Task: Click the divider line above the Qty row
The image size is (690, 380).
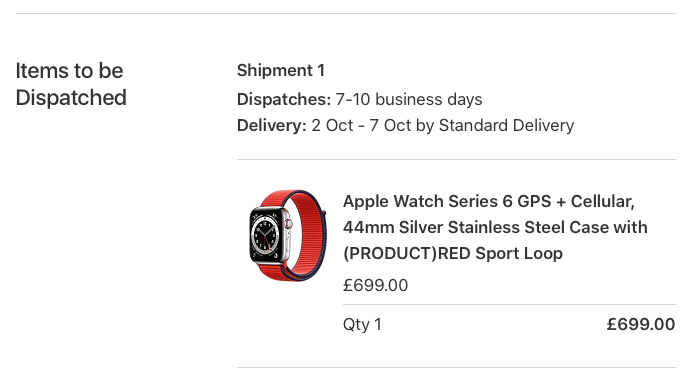Action: click(x=509, y=304)
